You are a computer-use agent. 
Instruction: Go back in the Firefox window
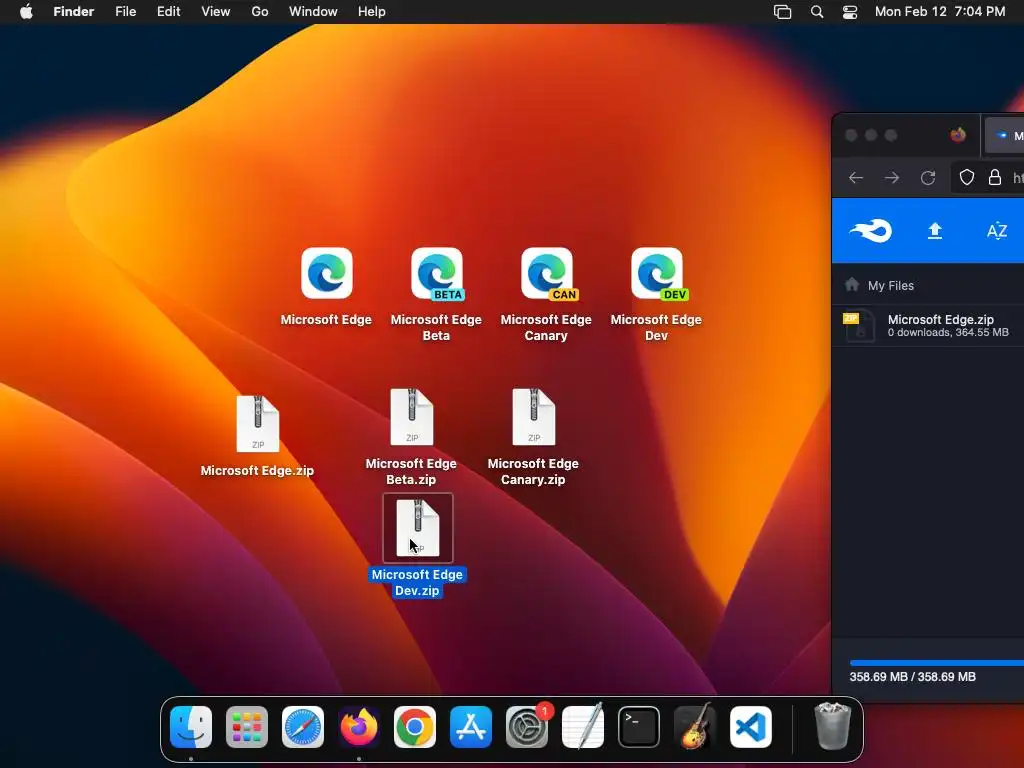tap(856, 178)
